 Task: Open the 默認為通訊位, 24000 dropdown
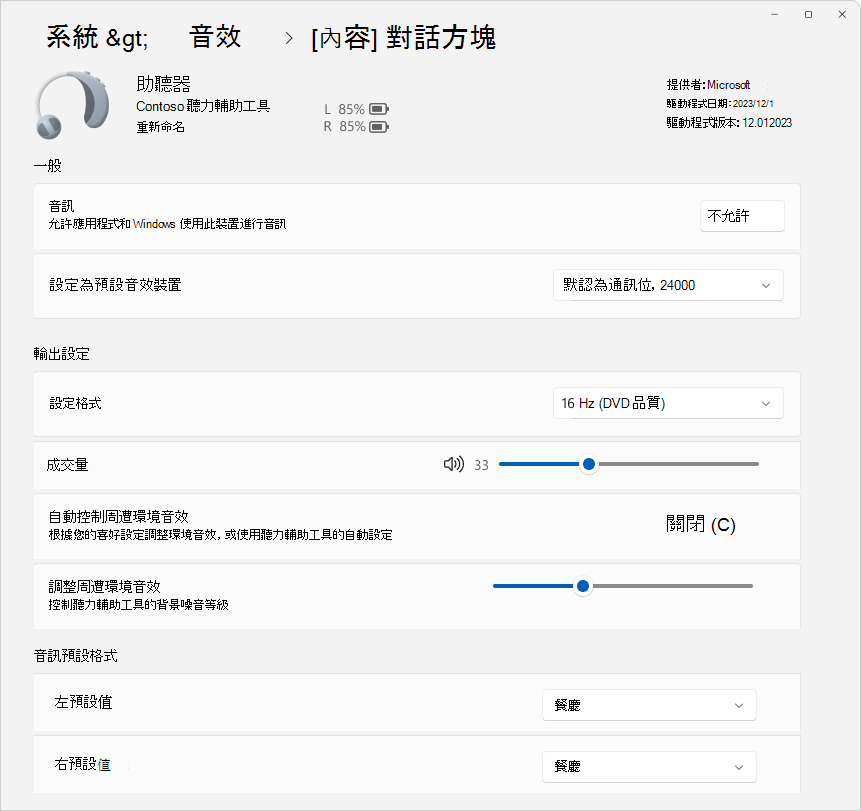tap(668, 285)
